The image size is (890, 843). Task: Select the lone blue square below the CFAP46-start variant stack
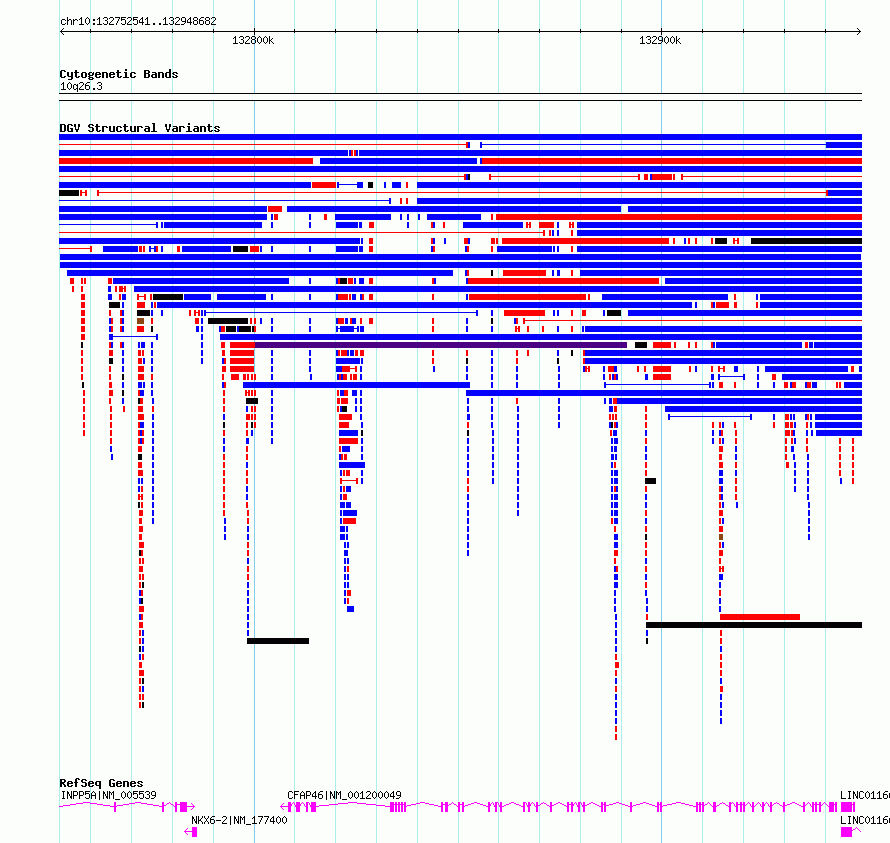click(351, 609)
